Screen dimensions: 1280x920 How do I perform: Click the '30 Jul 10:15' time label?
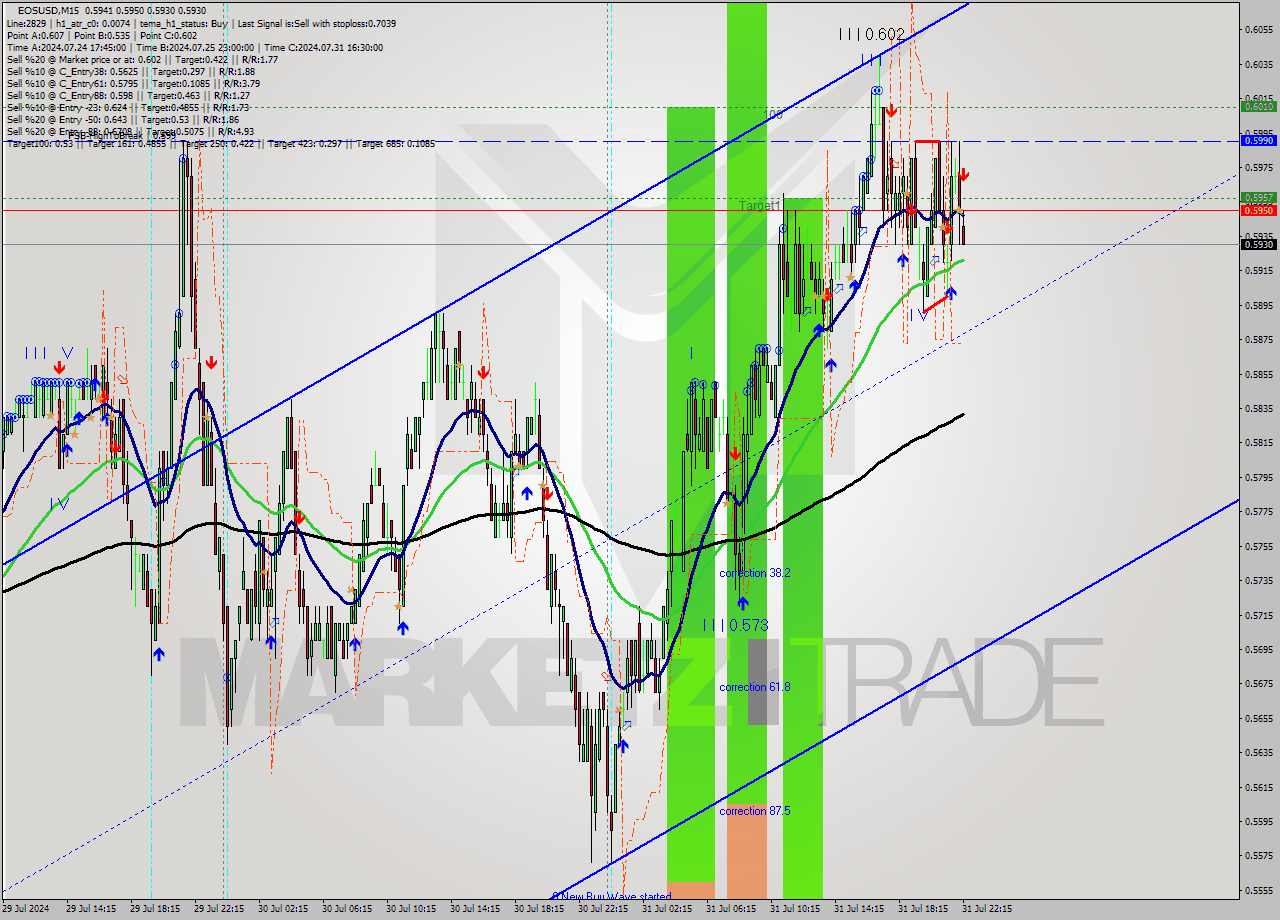(x=413, y=909)
